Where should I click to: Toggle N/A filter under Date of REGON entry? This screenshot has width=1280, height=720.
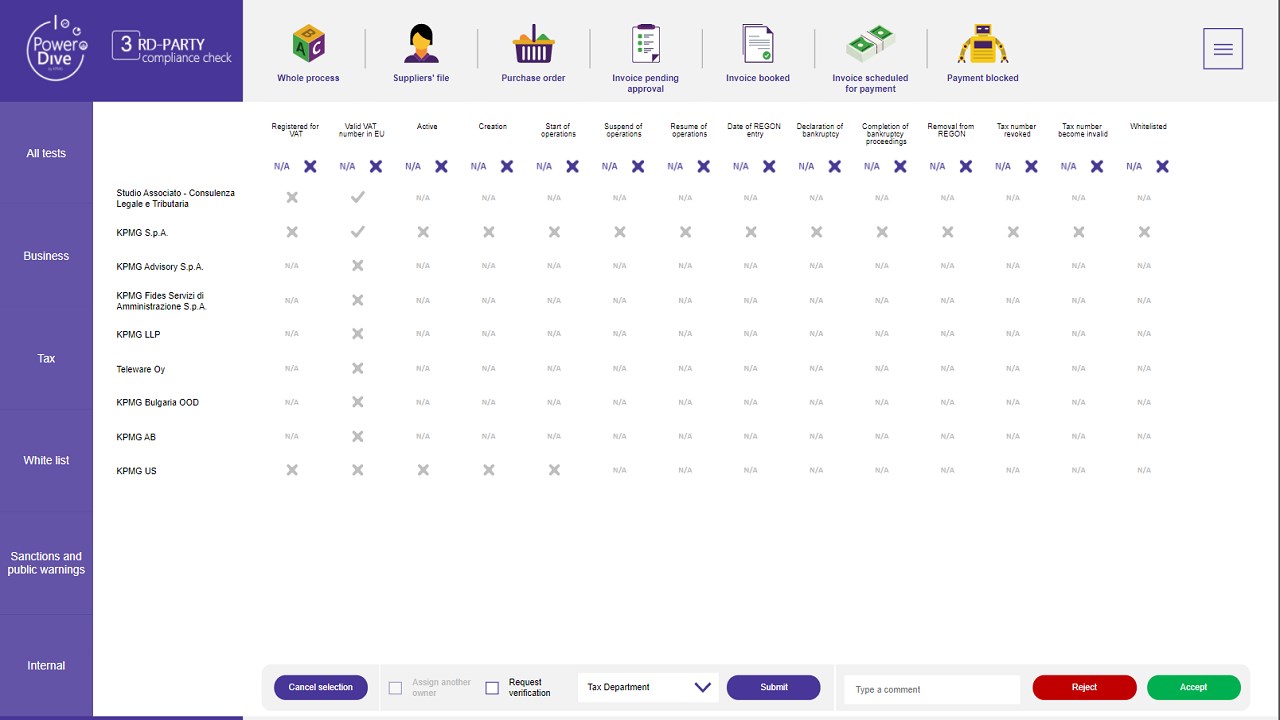coord(740,167)
